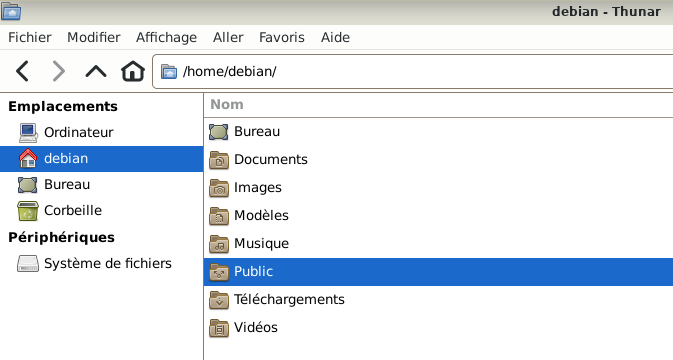Select the Téléchargements folder name
The width and height of the screenshot is (673, 360).
pyautogui.click(x=289, y=299)
